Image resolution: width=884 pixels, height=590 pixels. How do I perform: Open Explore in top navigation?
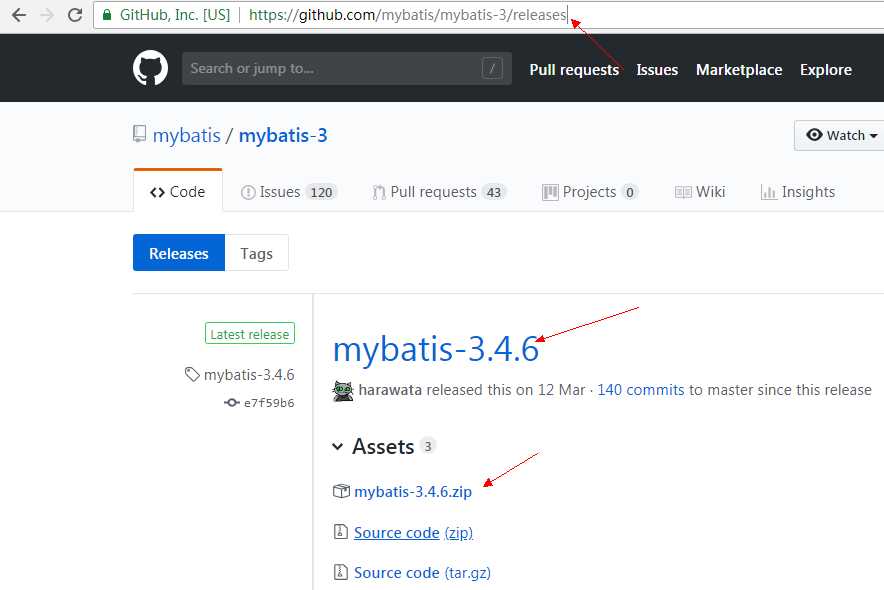(x=825, y=69)
